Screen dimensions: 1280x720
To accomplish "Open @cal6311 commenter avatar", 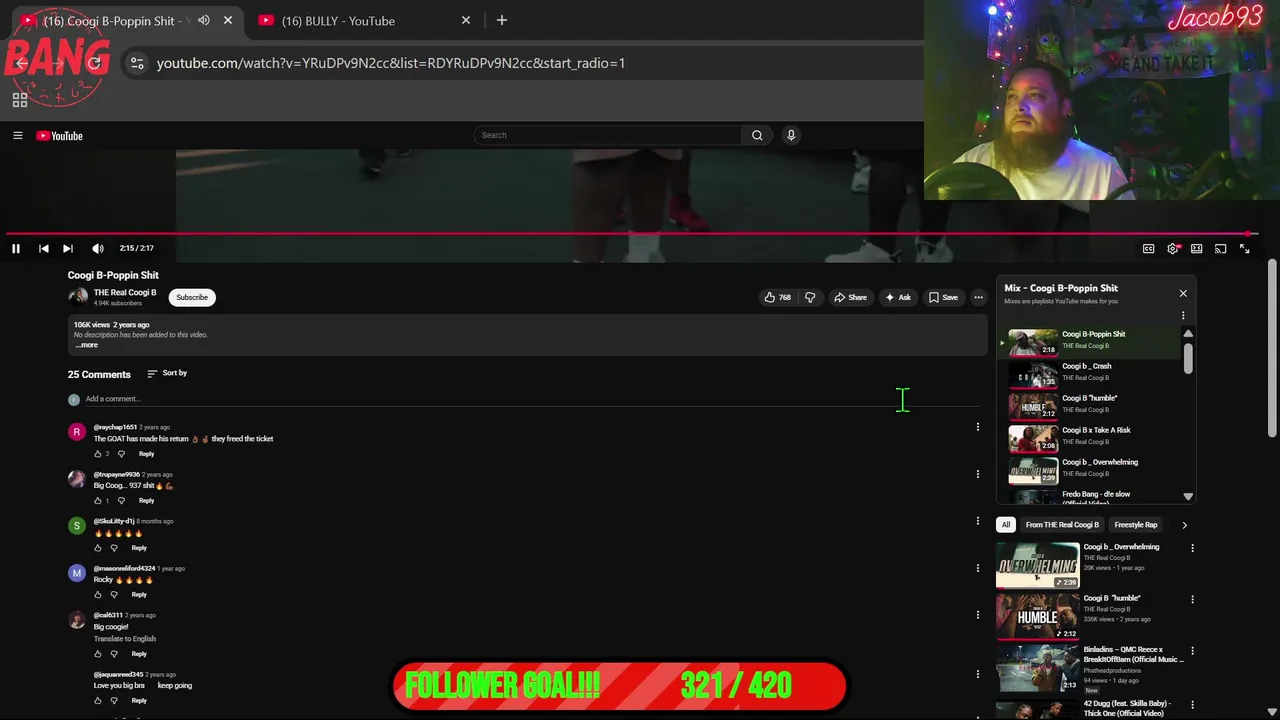I will tap(77, 620).
